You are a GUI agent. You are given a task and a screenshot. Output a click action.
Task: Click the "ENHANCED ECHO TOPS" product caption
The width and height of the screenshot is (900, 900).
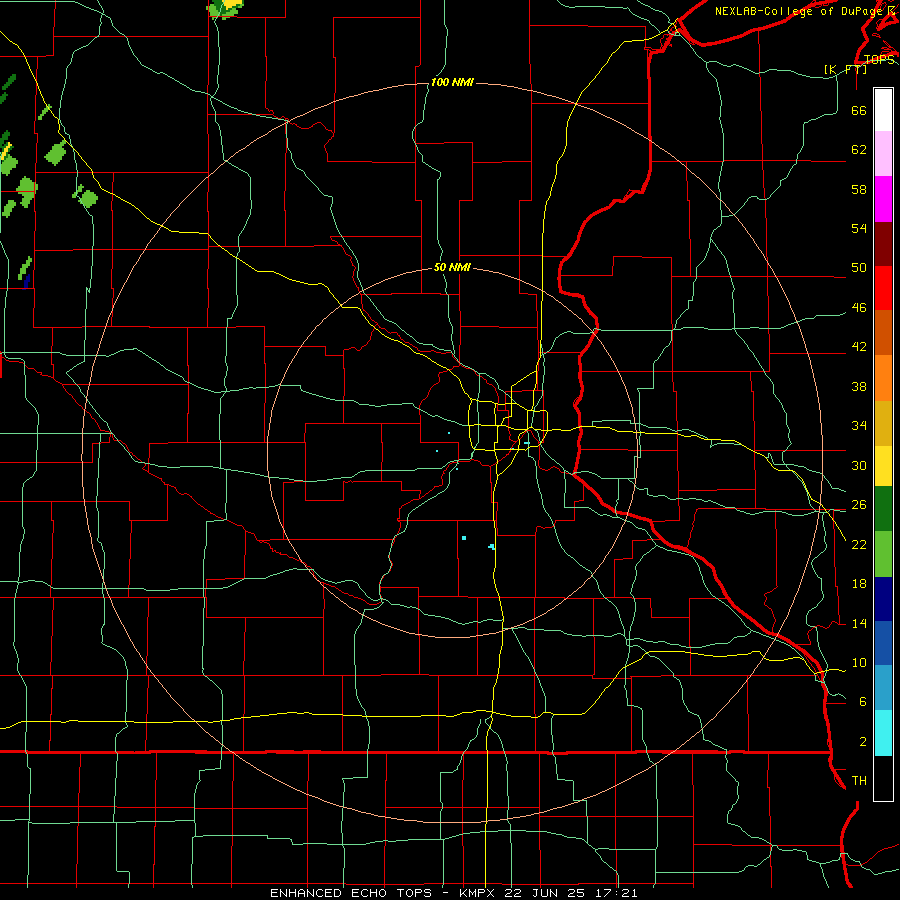pyautogui.click(x=351, y=893)
